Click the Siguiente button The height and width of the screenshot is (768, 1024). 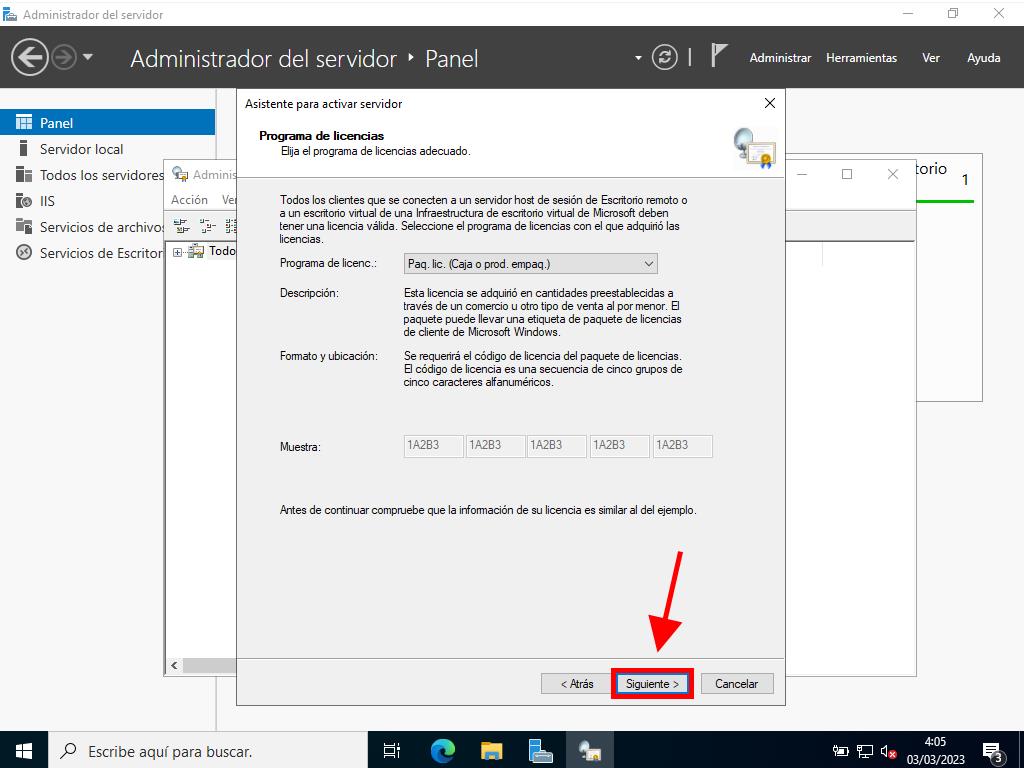[652, 684]
